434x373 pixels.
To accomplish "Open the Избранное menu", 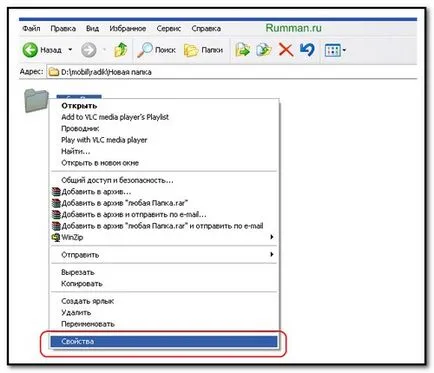I will (128, 29).
